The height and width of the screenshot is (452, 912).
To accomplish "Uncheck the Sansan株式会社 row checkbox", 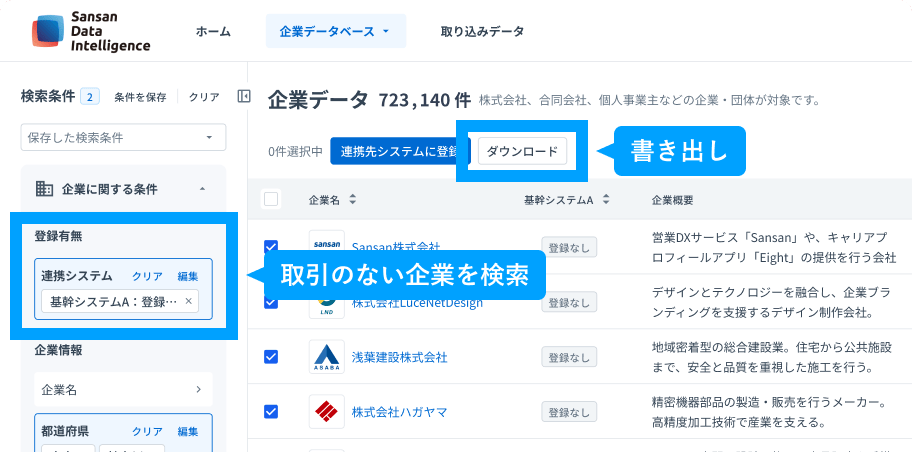I will pyautogui.click(x=271, y=247).
